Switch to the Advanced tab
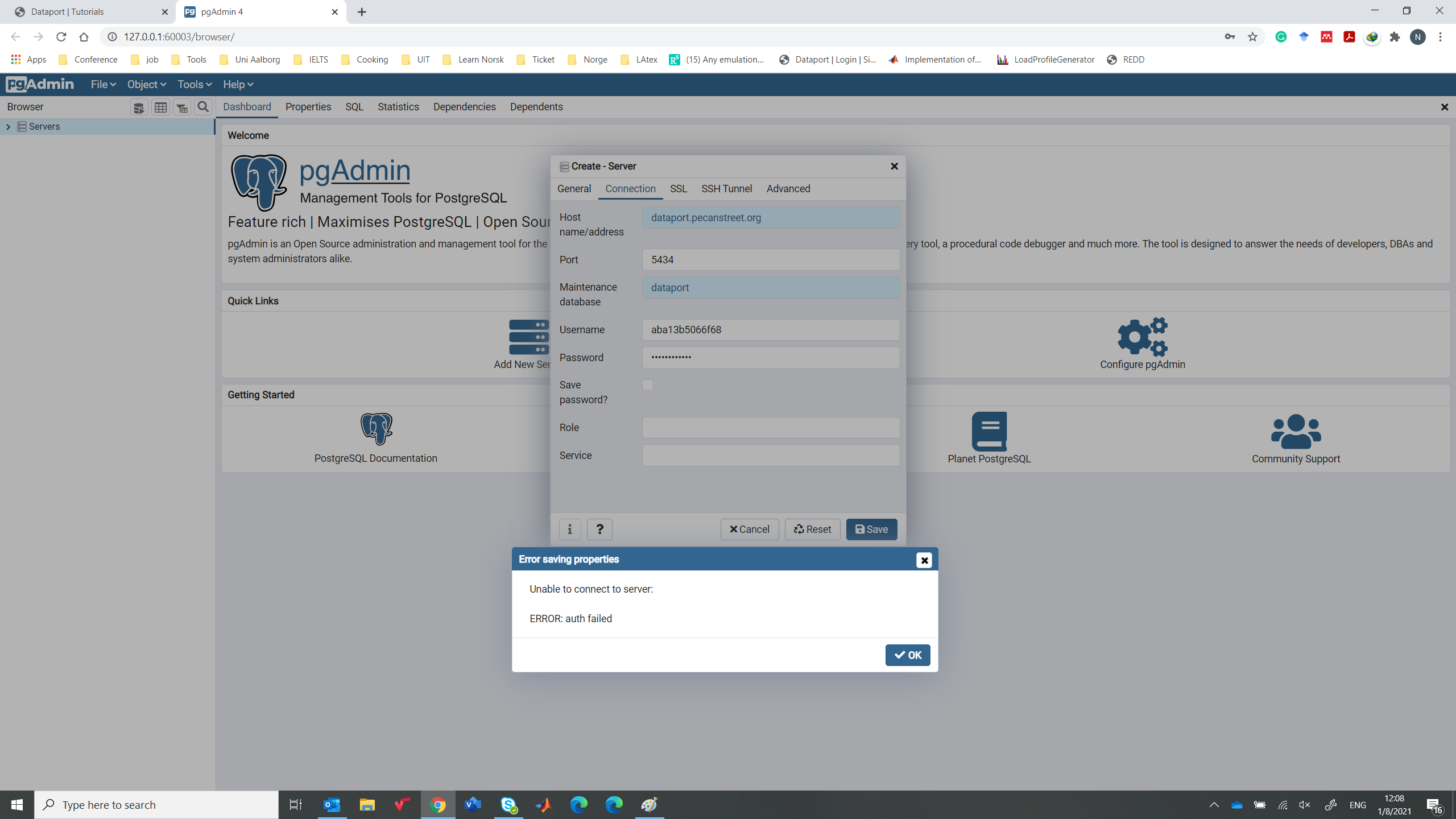Screen dimensions: 1456x819 (788, 188)
